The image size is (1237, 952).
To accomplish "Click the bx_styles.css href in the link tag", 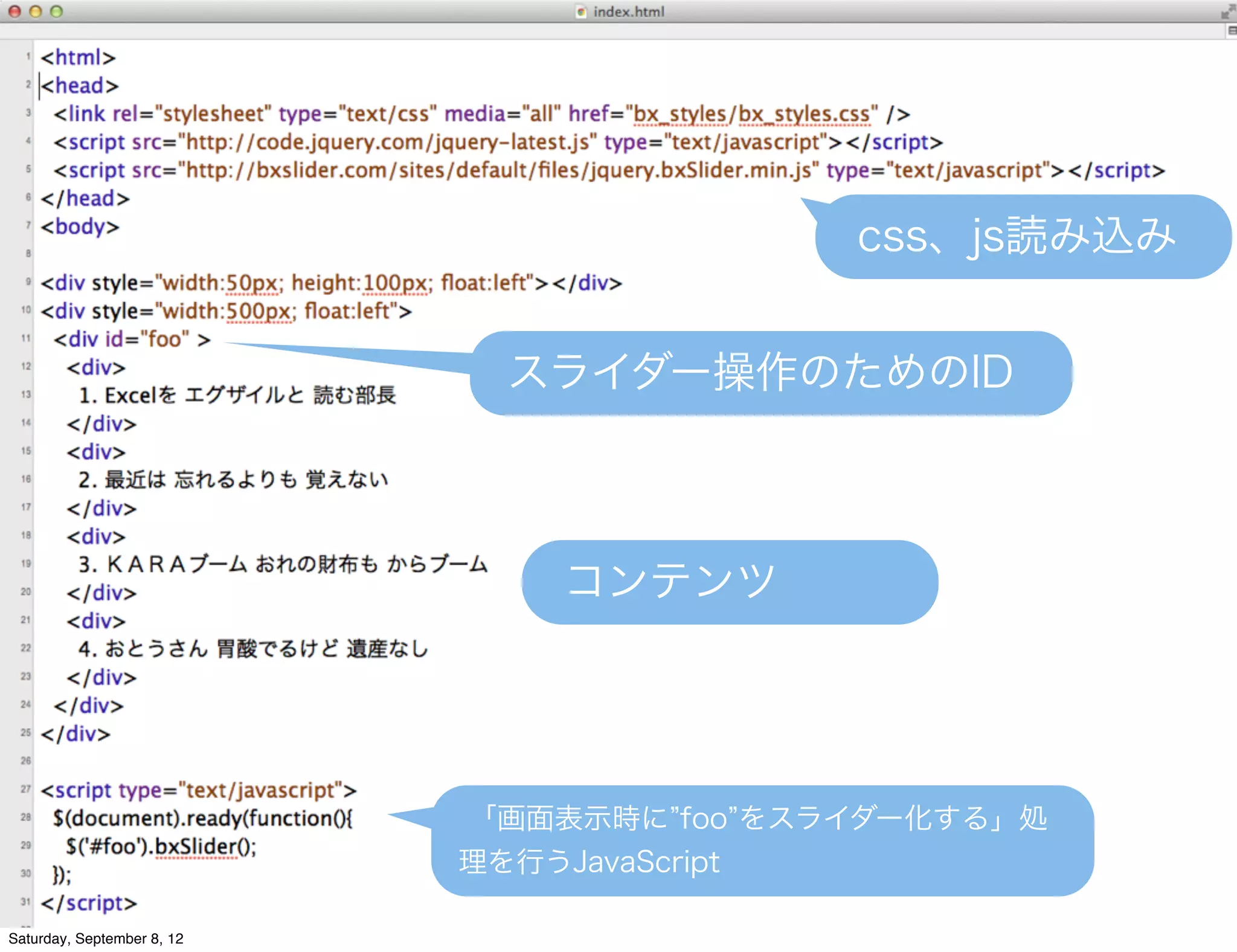I will pos(752,114).
